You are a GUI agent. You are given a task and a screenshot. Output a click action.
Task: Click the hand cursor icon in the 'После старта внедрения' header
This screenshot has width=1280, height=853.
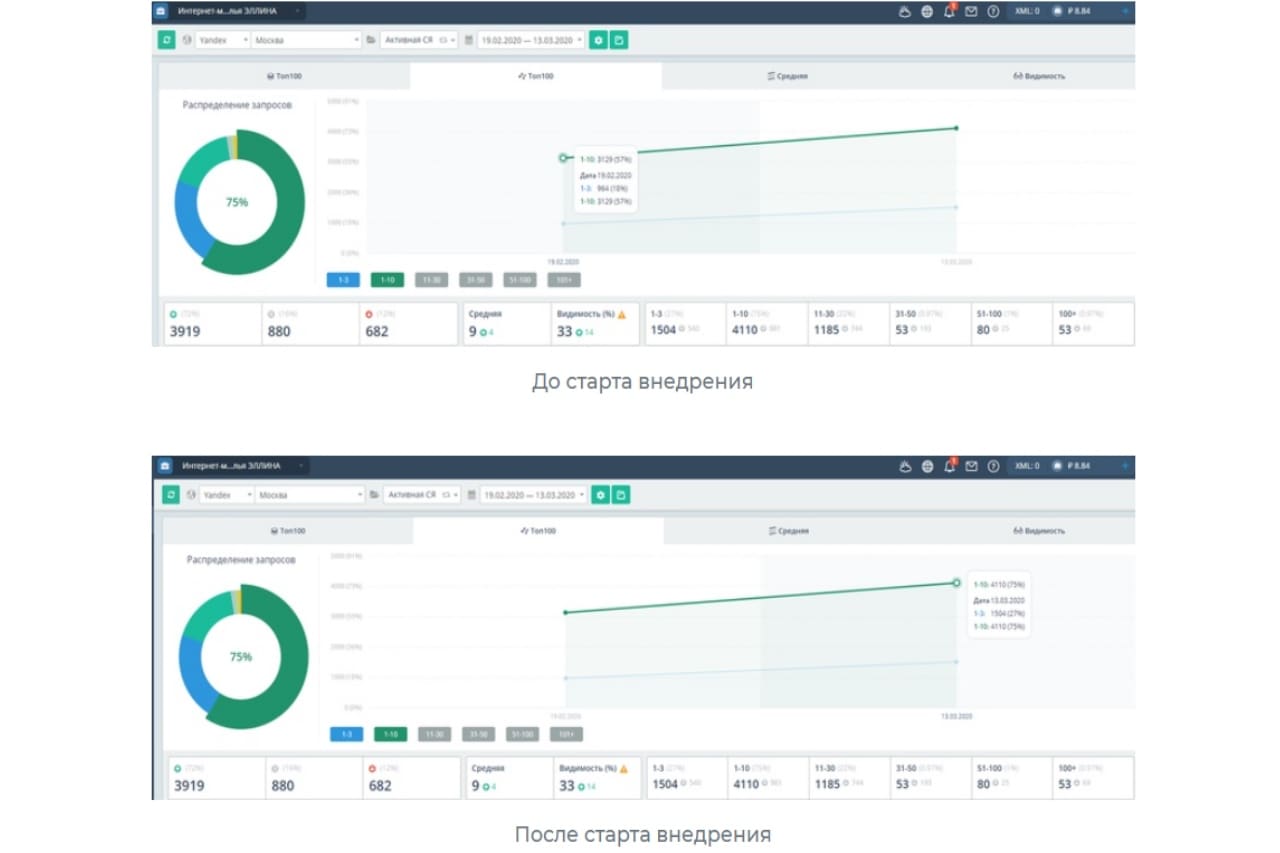click(905, 466)
